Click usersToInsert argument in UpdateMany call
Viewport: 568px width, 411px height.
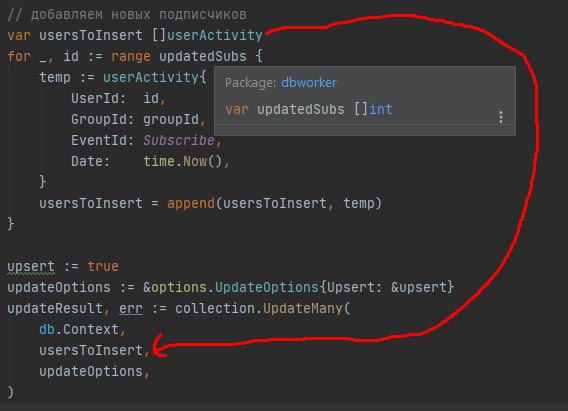tap(91, 350)
